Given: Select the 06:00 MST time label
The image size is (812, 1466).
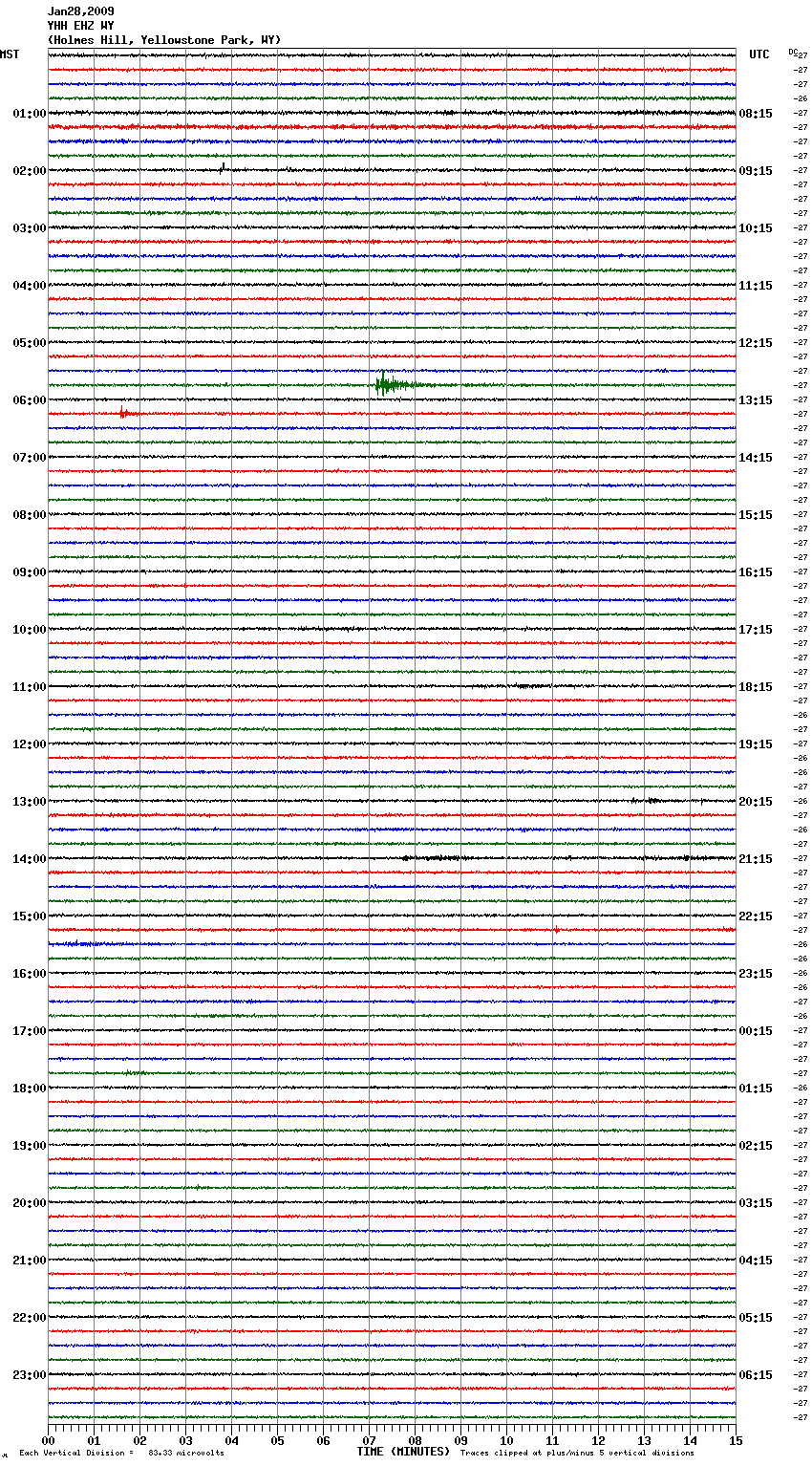Looking at the screenshot, I should [x=29, y=400].
